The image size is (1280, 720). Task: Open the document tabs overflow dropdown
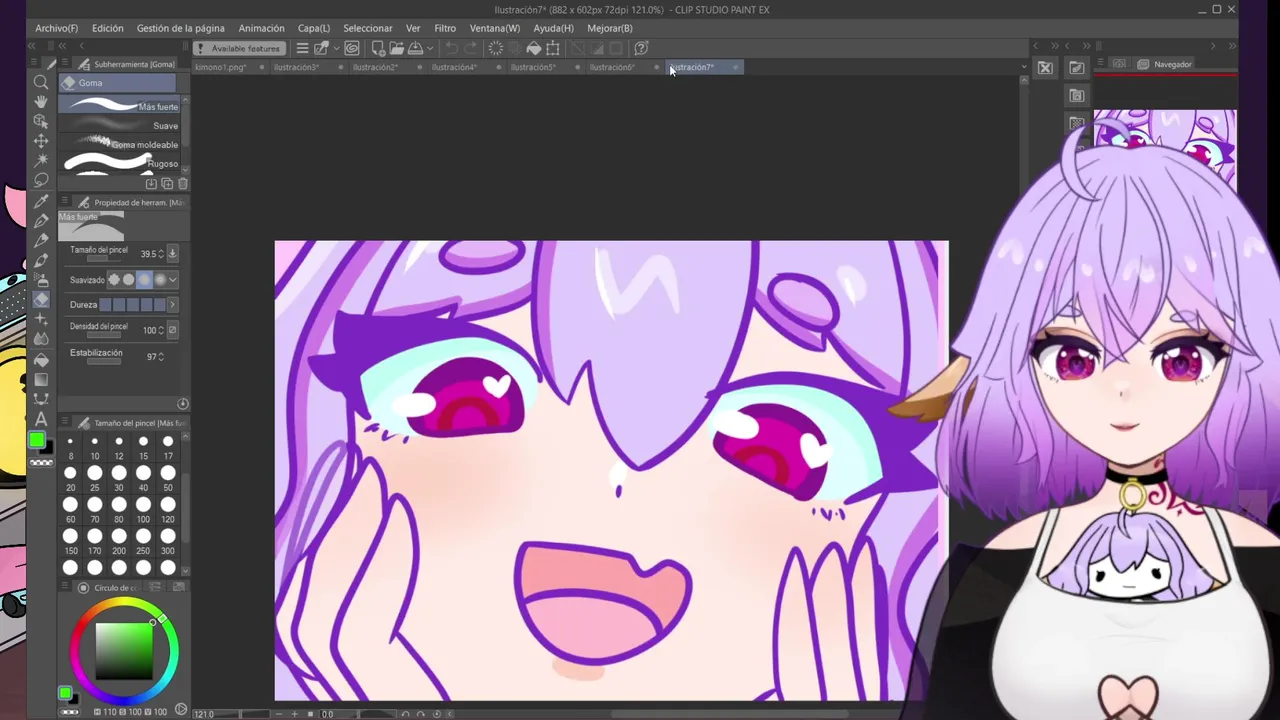tap(1023, 67)
